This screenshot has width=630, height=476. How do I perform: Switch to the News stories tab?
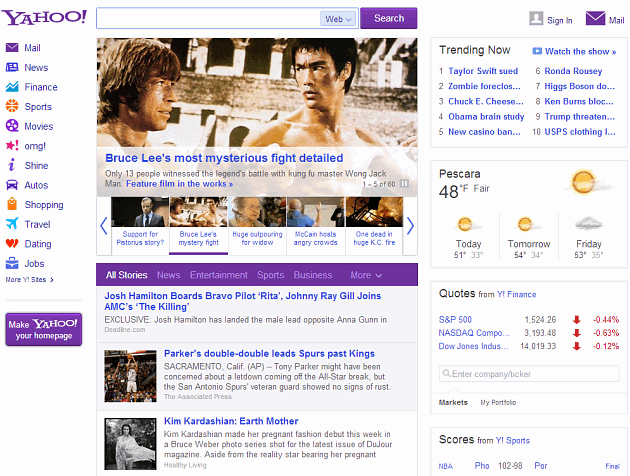coord(168,275)
